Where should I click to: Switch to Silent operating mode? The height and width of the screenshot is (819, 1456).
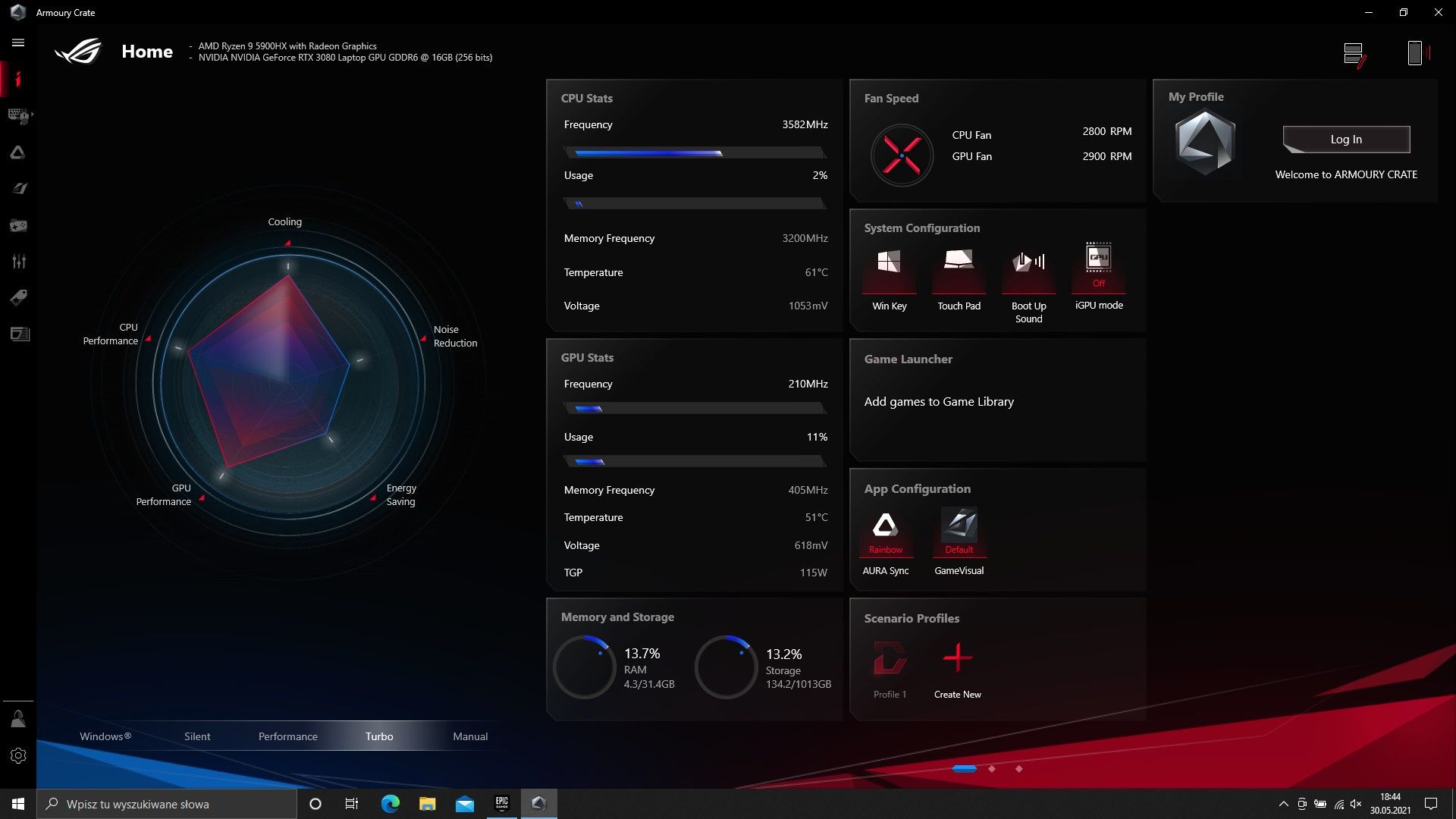pyautogui.click(x=197, y=736)
